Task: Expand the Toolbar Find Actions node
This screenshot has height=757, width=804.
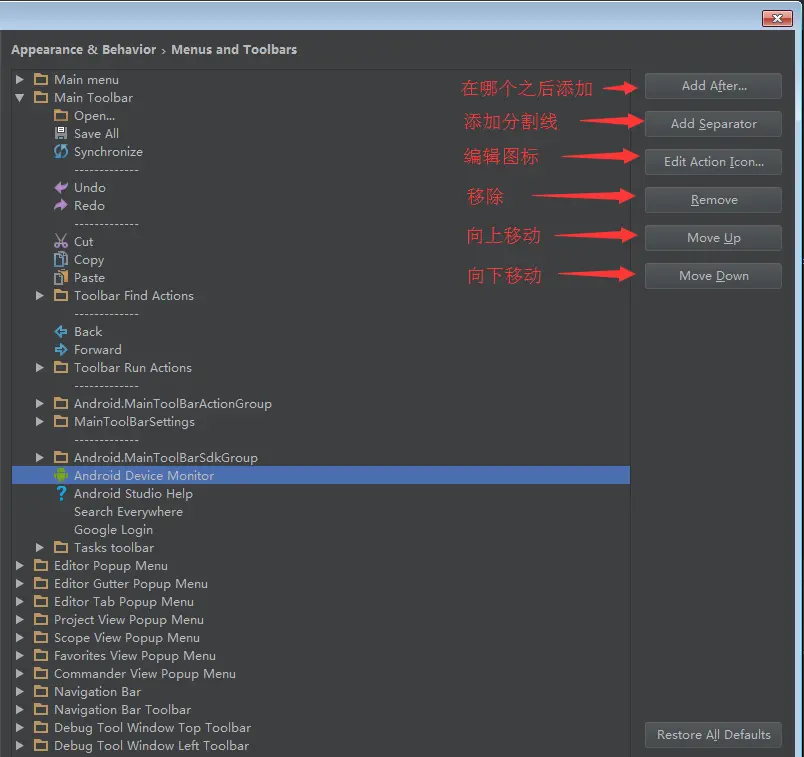Action: coord(39,295)
